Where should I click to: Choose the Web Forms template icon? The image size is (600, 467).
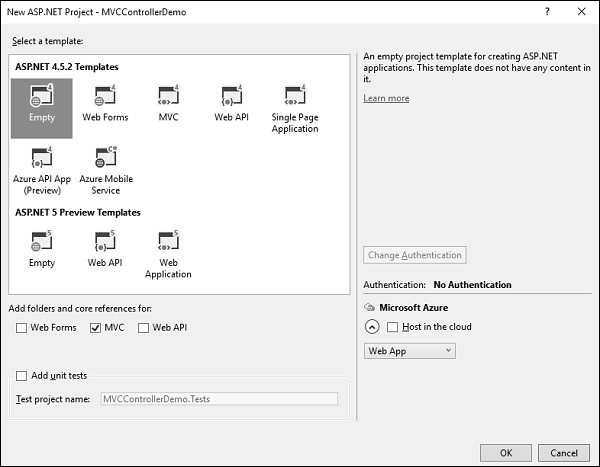[x=105, y=103]
